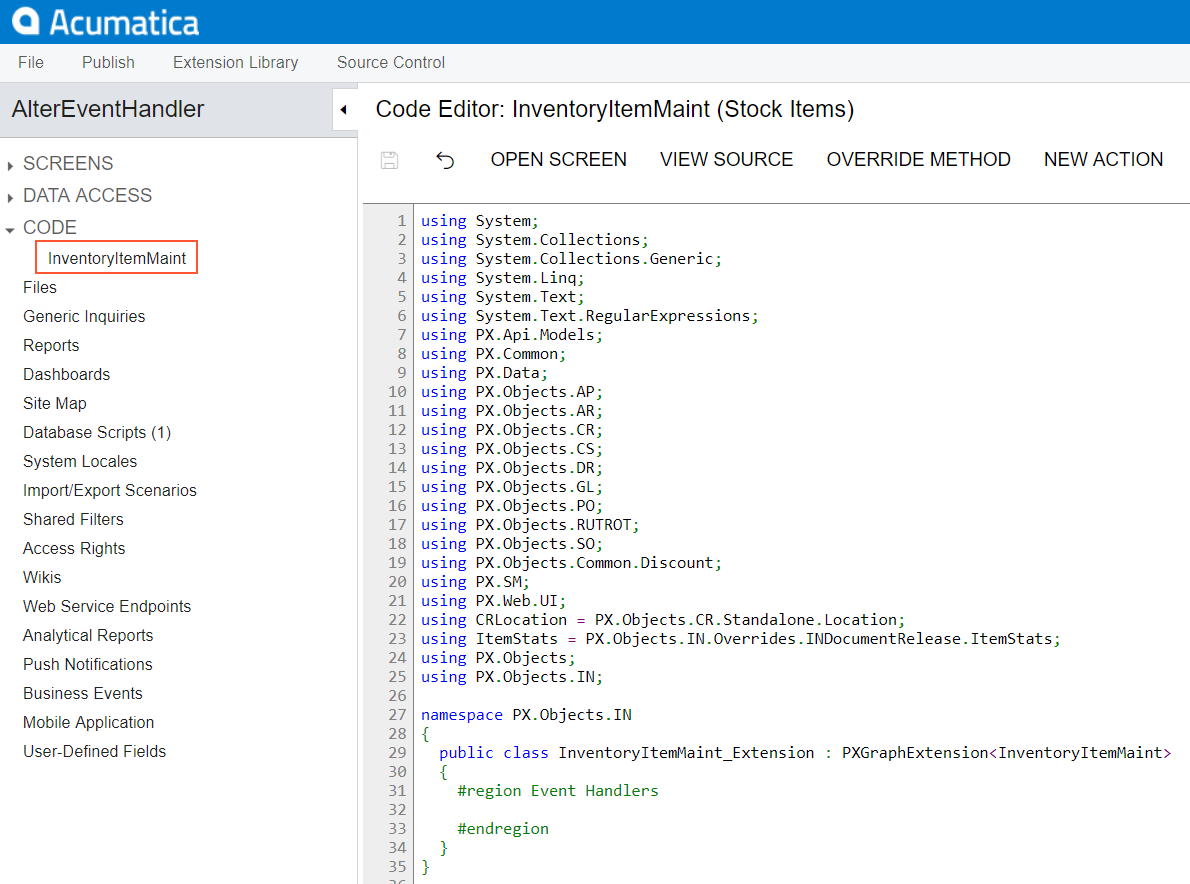Expand the SCREENS tree node

(10, 165)
